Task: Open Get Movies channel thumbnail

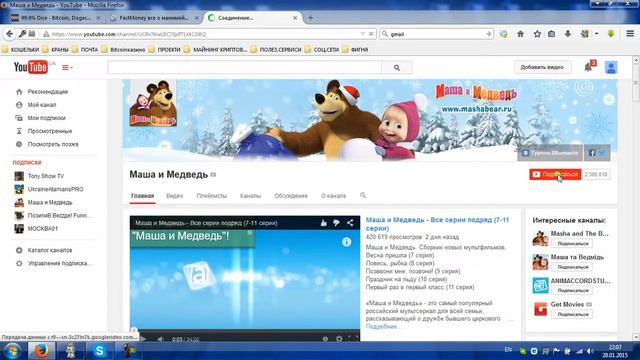Action: point(540,309)
